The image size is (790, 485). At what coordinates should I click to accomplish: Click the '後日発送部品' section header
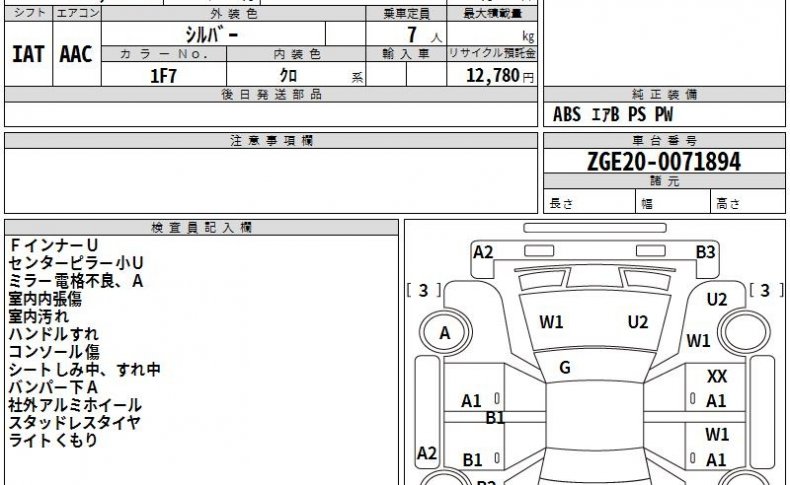(271, 94)
